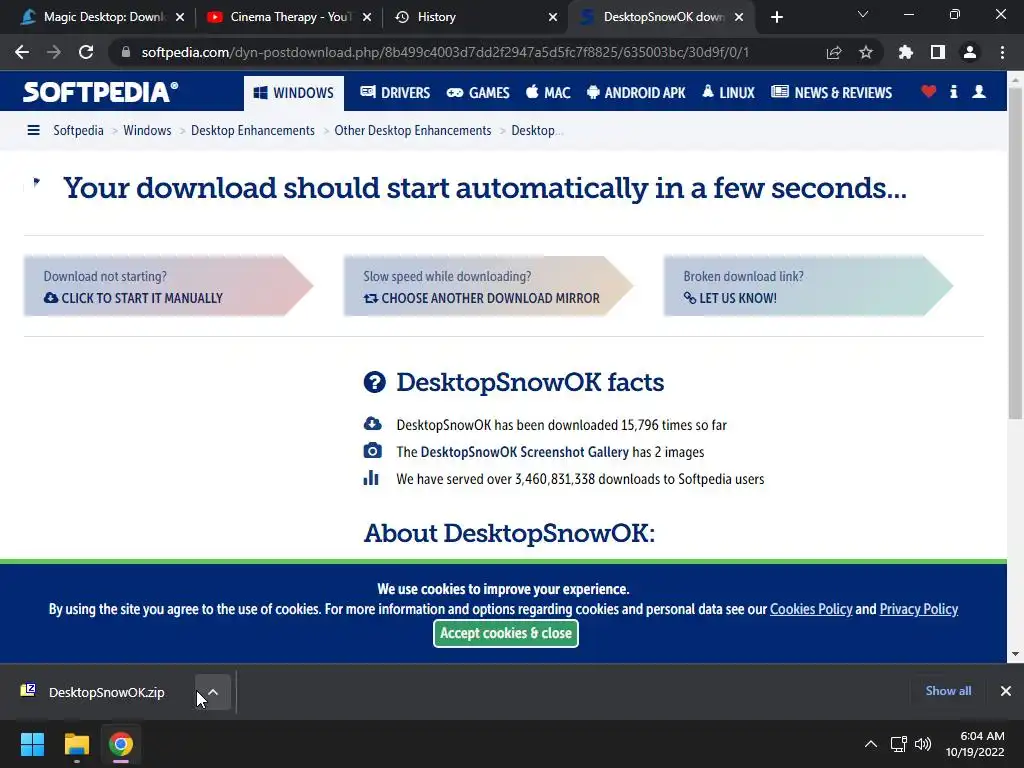Viewport: 1024px width, 768px height.
Task: Open a new browser tab
Action: pyautogui.click(x=776, y=17)
